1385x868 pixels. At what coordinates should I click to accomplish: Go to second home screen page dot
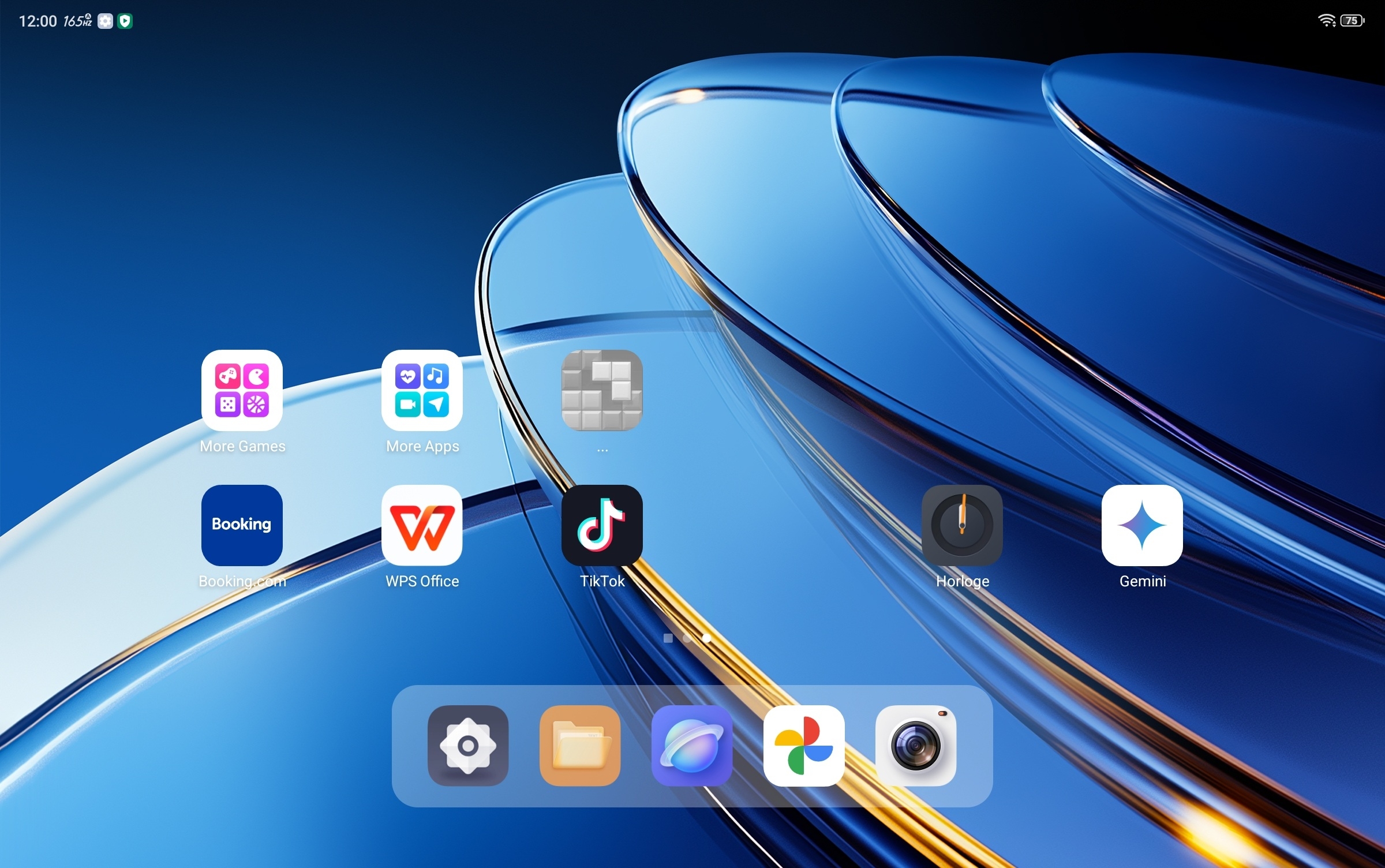(x=687, y=638)
